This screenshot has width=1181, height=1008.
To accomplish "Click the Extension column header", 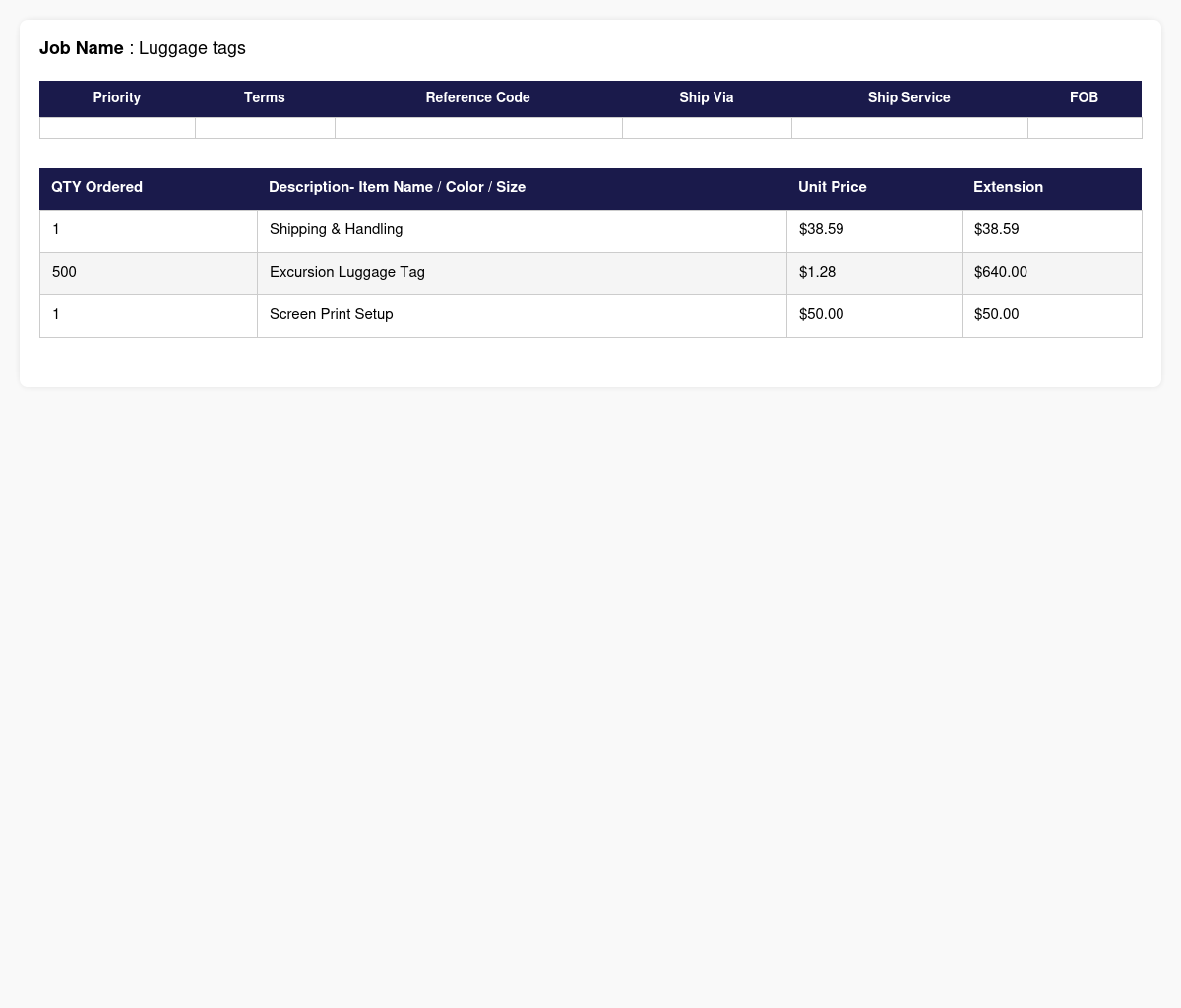I will [x=1008, y=187].
